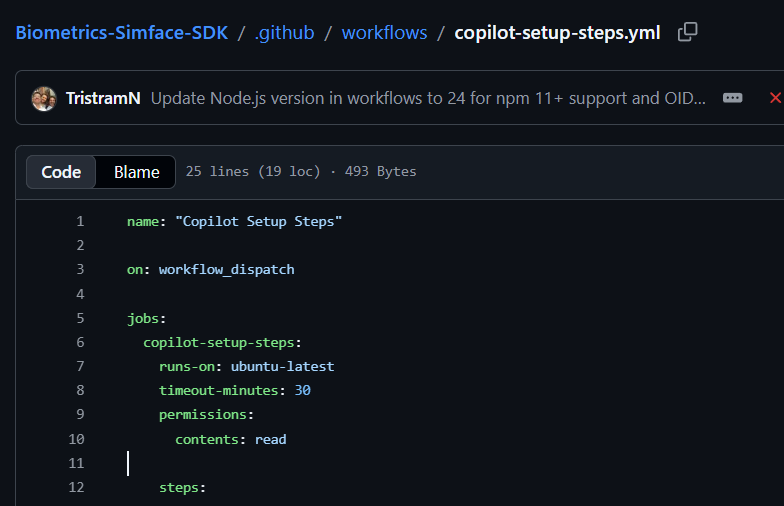Click the jobs: key
This screenshot has height=506, width=784.
(x=146, y=318)
